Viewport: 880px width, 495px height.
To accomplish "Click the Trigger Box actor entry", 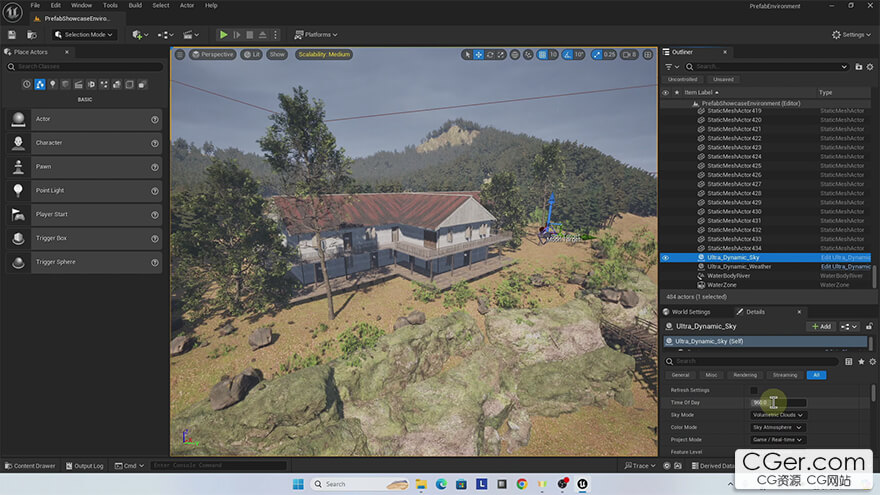I will [85, 239].
